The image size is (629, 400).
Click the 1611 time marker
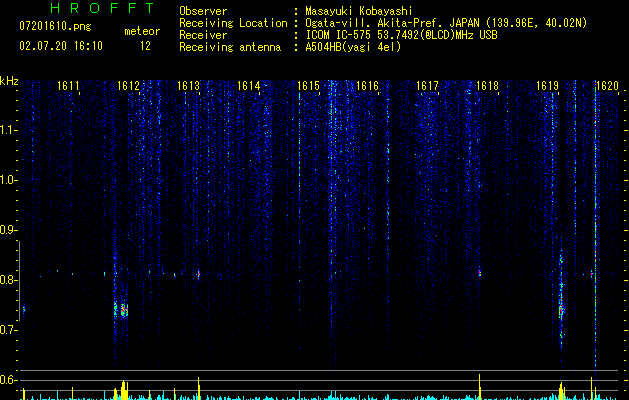(x=68, y=85)
